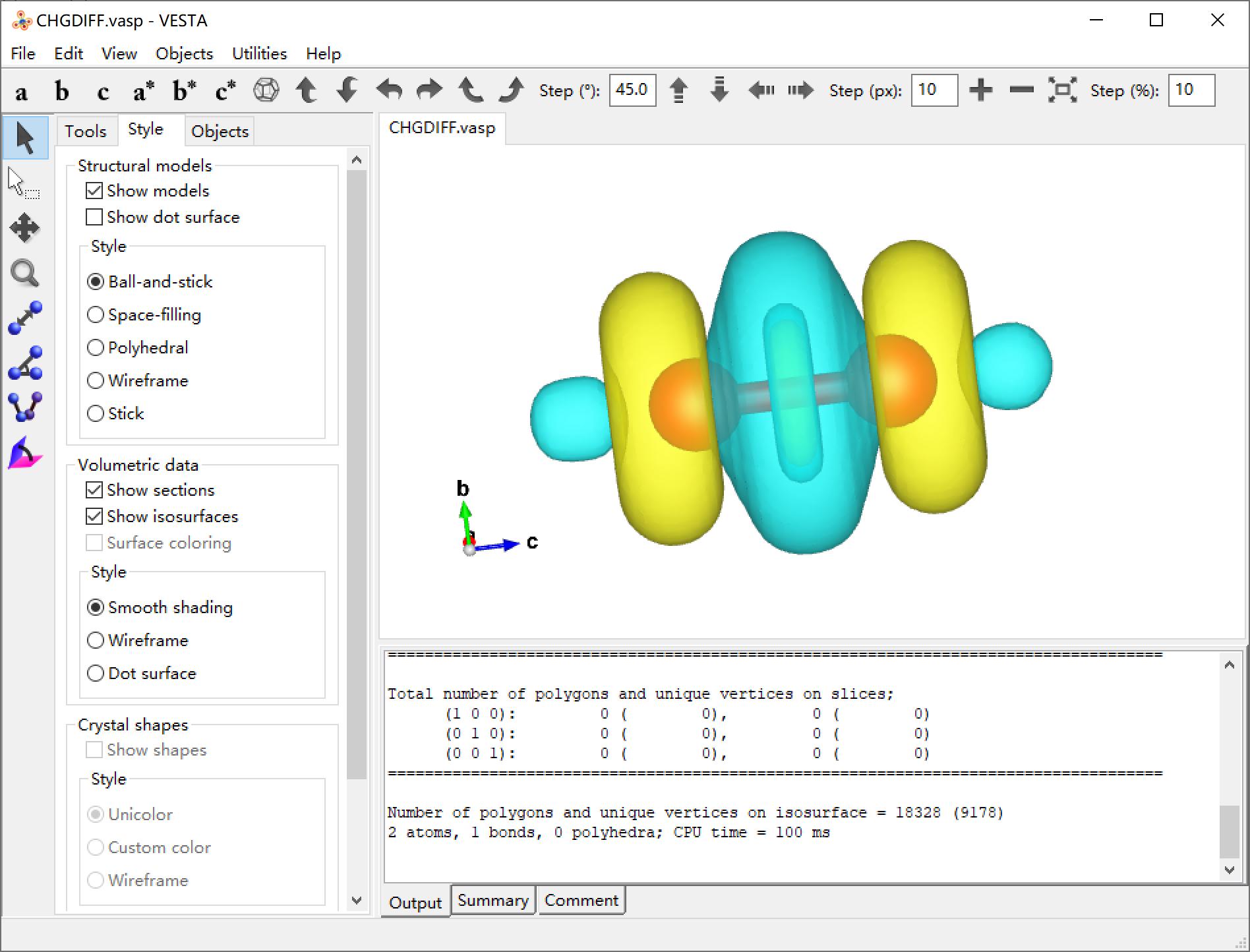View along the b axis
This screenshot has width=1250, height=952.
pos(62,90)
